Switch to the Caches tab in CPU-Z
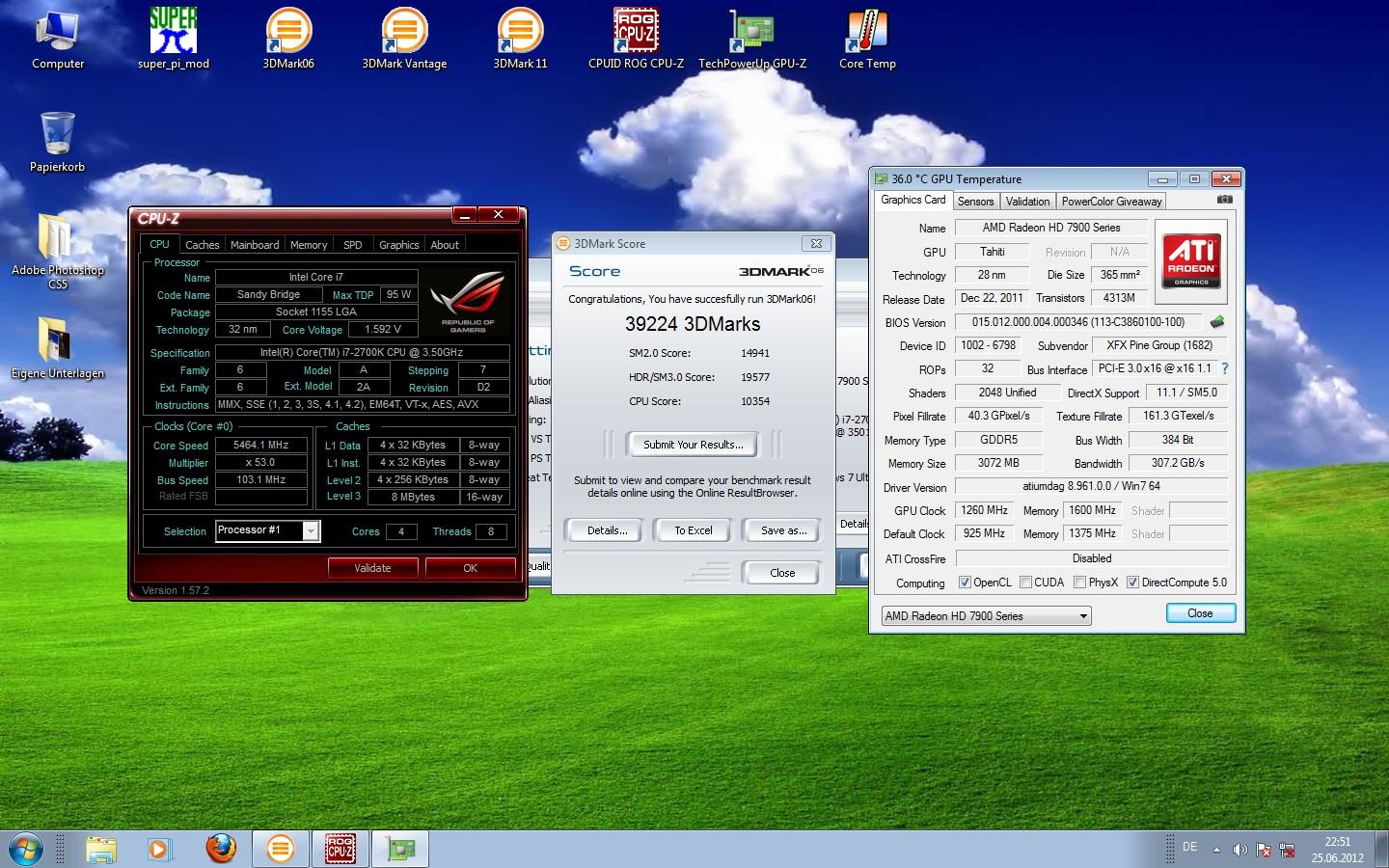Viewport: 1389px width, 868px height. (203, 245)
